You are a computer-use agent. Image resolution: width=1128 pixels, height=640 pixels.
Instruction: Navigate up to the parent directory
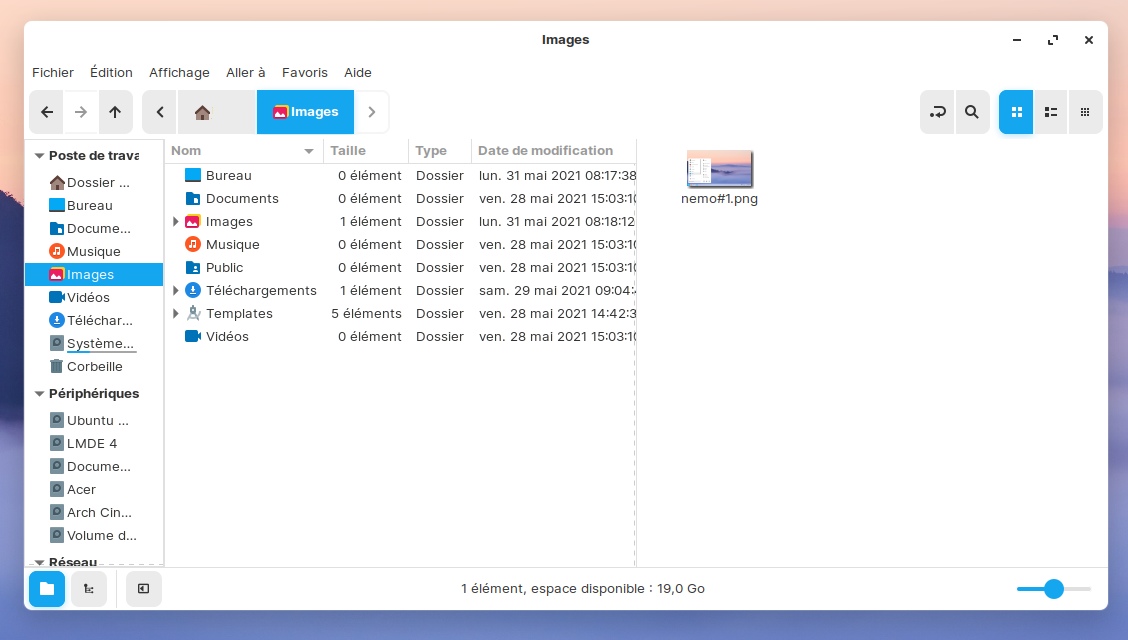115,112
